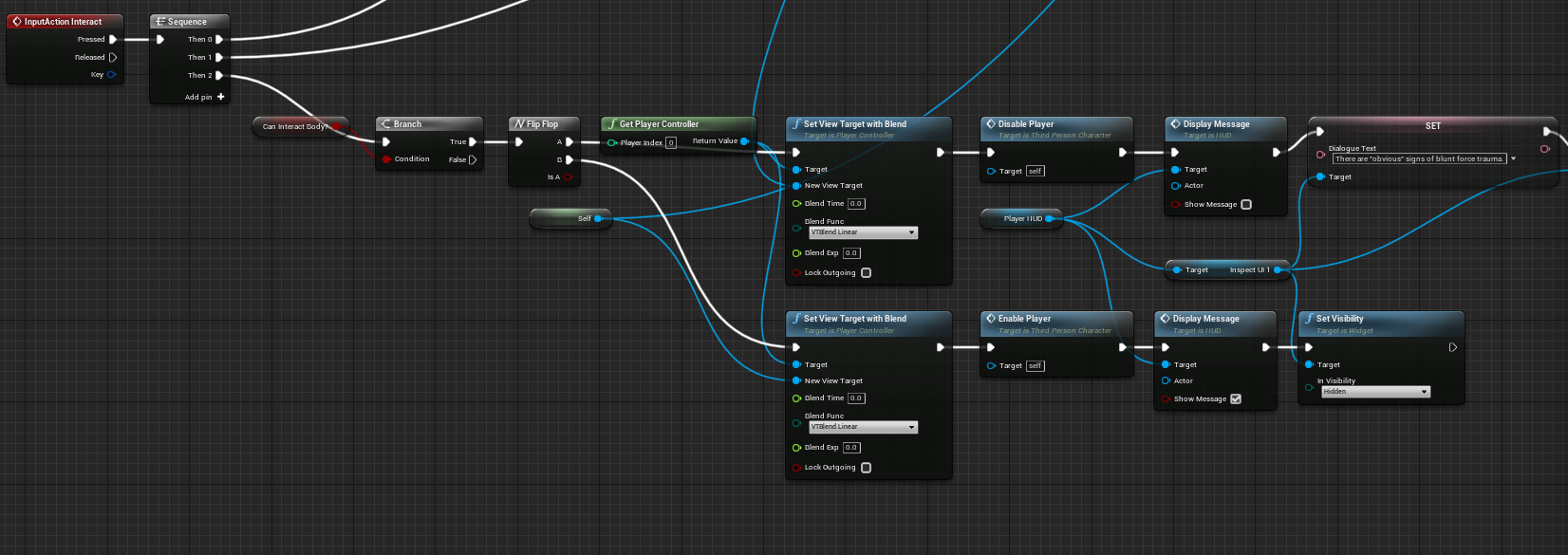Viewport: 1568px width, 555px height.
Task: Uncheck the checked Show Message checkbox
Action: (1235, 399)
